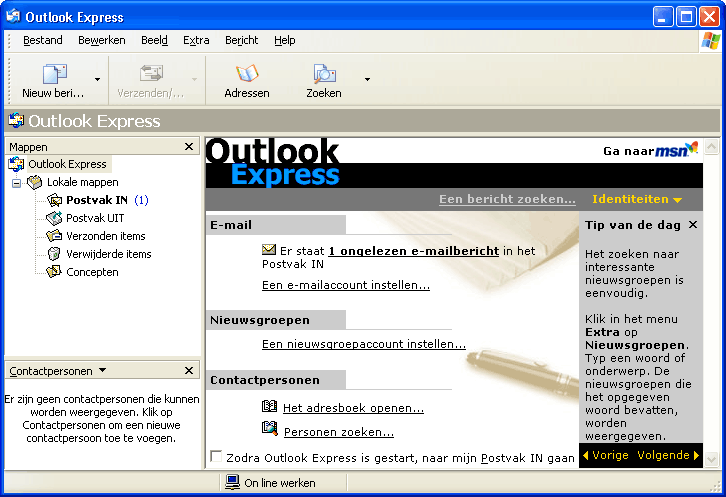Click the Verwijderde items label
Viewport: 726px width, 497px height.
[x=108, y=254]
